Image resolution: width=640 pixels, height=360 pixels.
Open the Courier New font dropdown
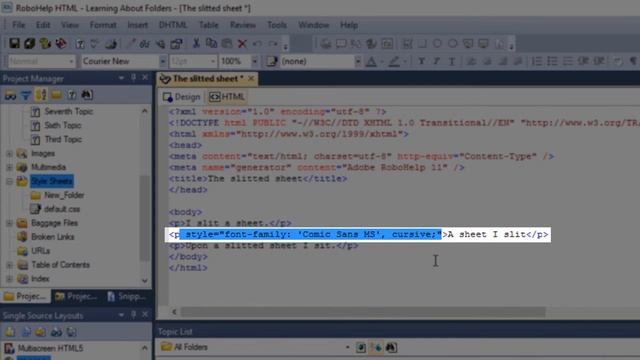pyautogui.click(x=162, y=61)
